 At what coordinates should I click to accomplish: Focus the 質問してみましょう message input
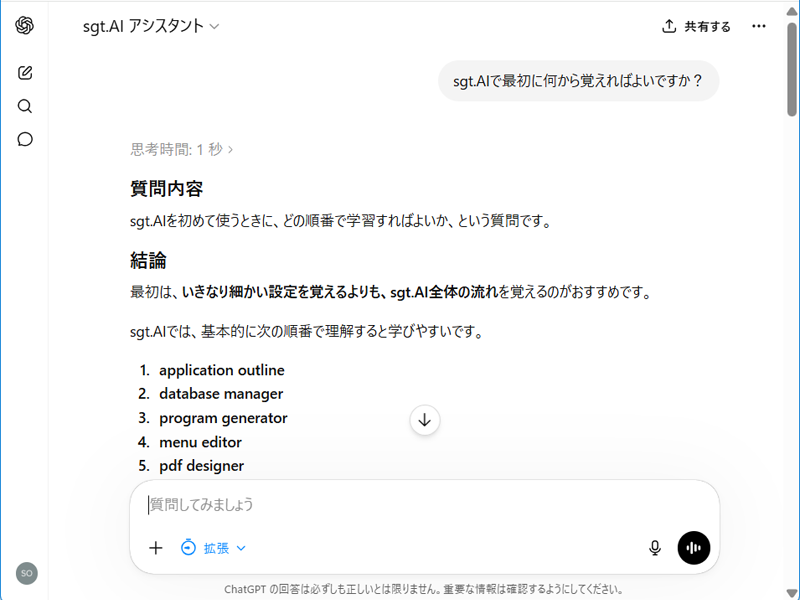[423, 505]
